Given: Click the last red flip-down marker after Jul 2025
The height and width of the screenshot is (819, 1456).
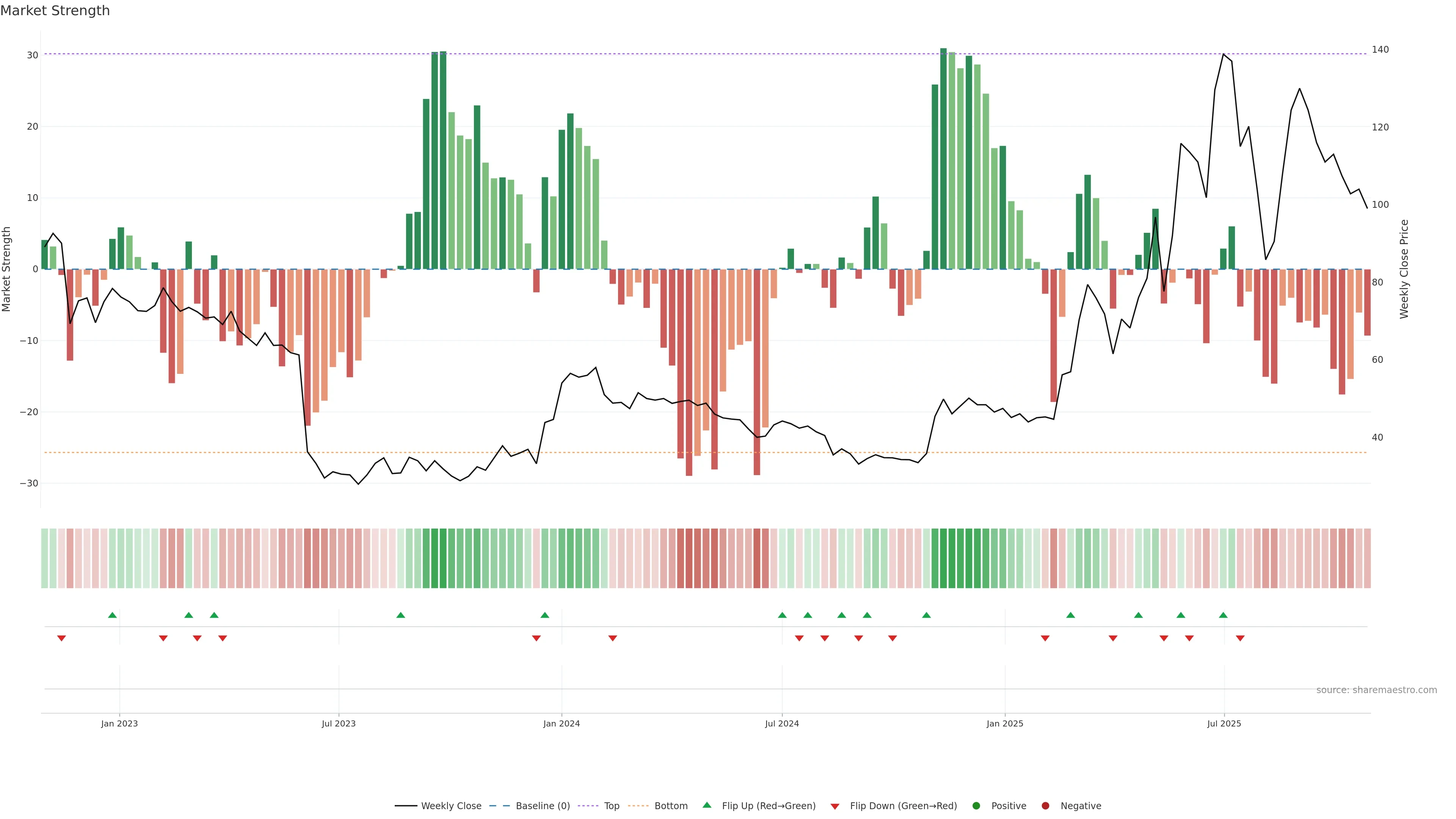Looking at the screenshot, I should tap(1240, 638).
